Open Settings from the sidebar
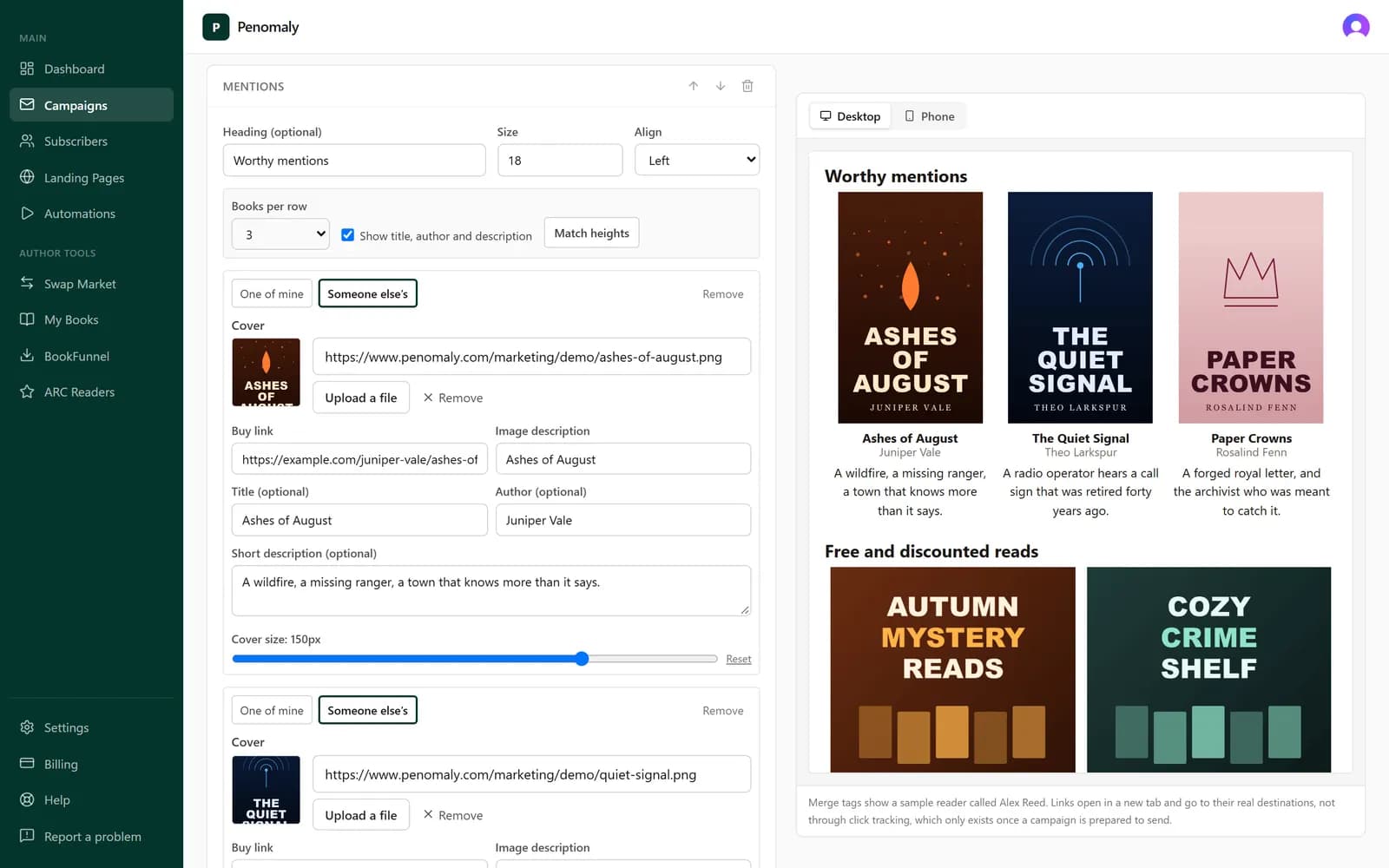The image size is (1389, 868). 91,727
